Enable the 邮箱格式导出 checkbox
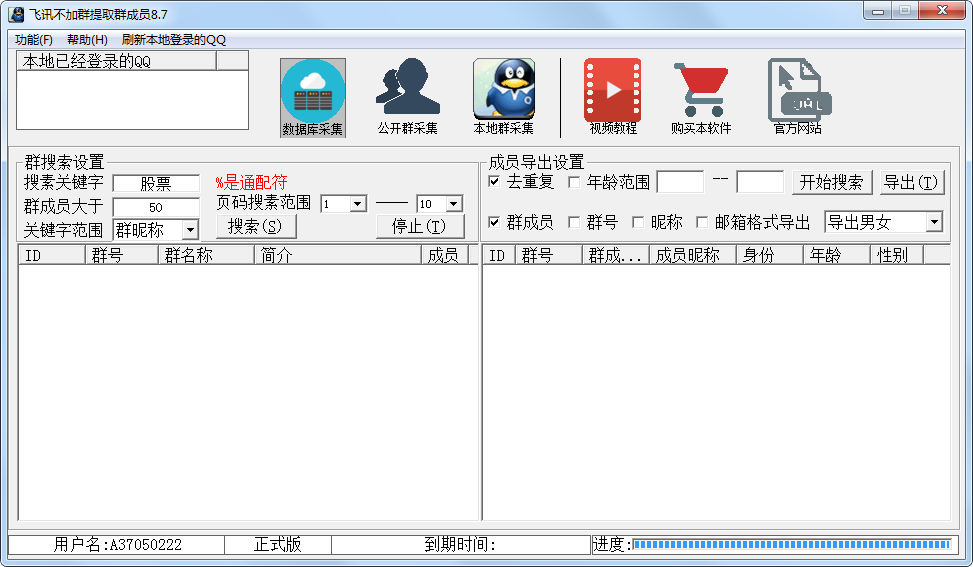 (702, 222)
